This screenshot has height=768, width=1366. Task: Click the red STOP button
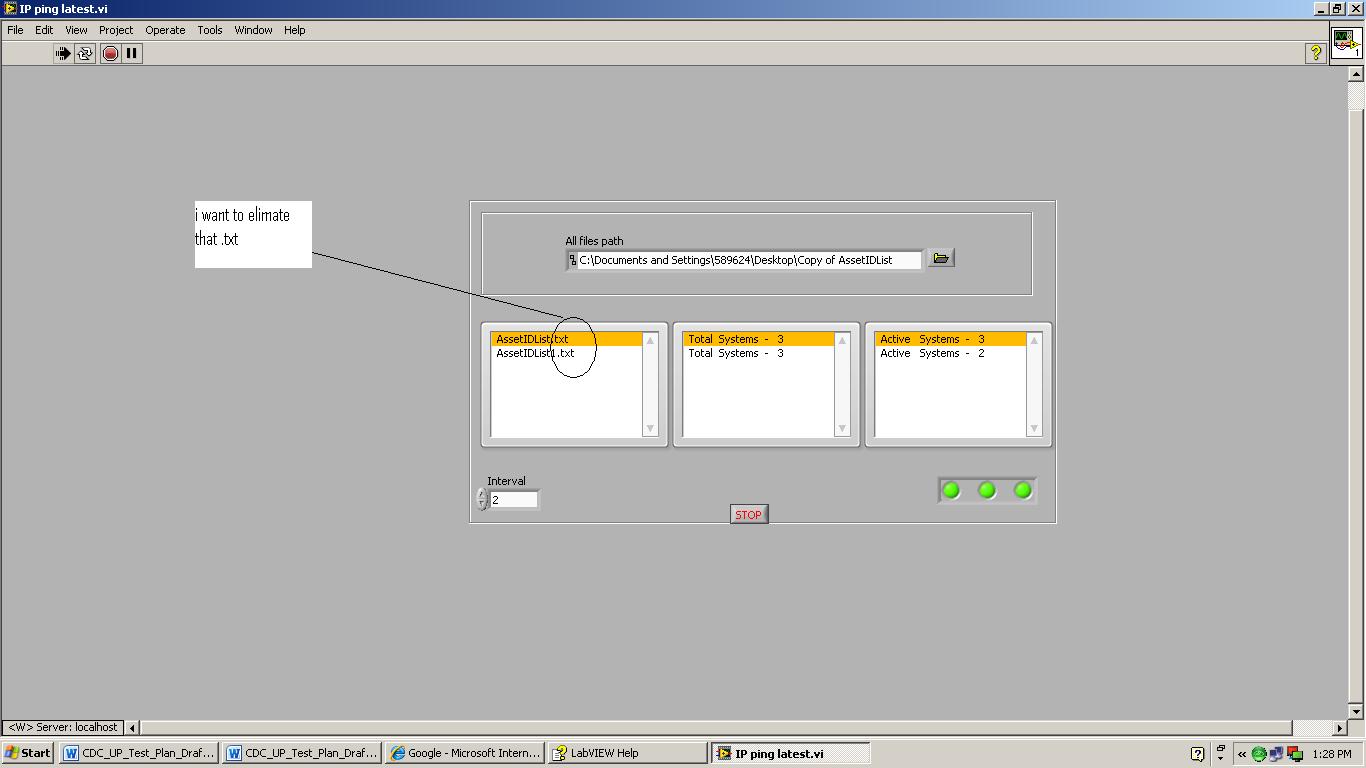[749, 515]
